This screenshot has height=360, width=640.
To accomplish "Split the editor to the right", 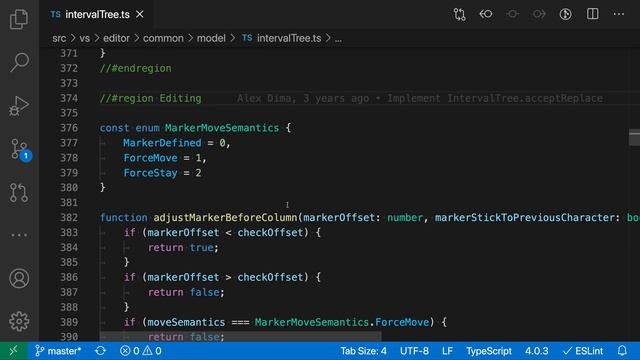I will (592, 14).
